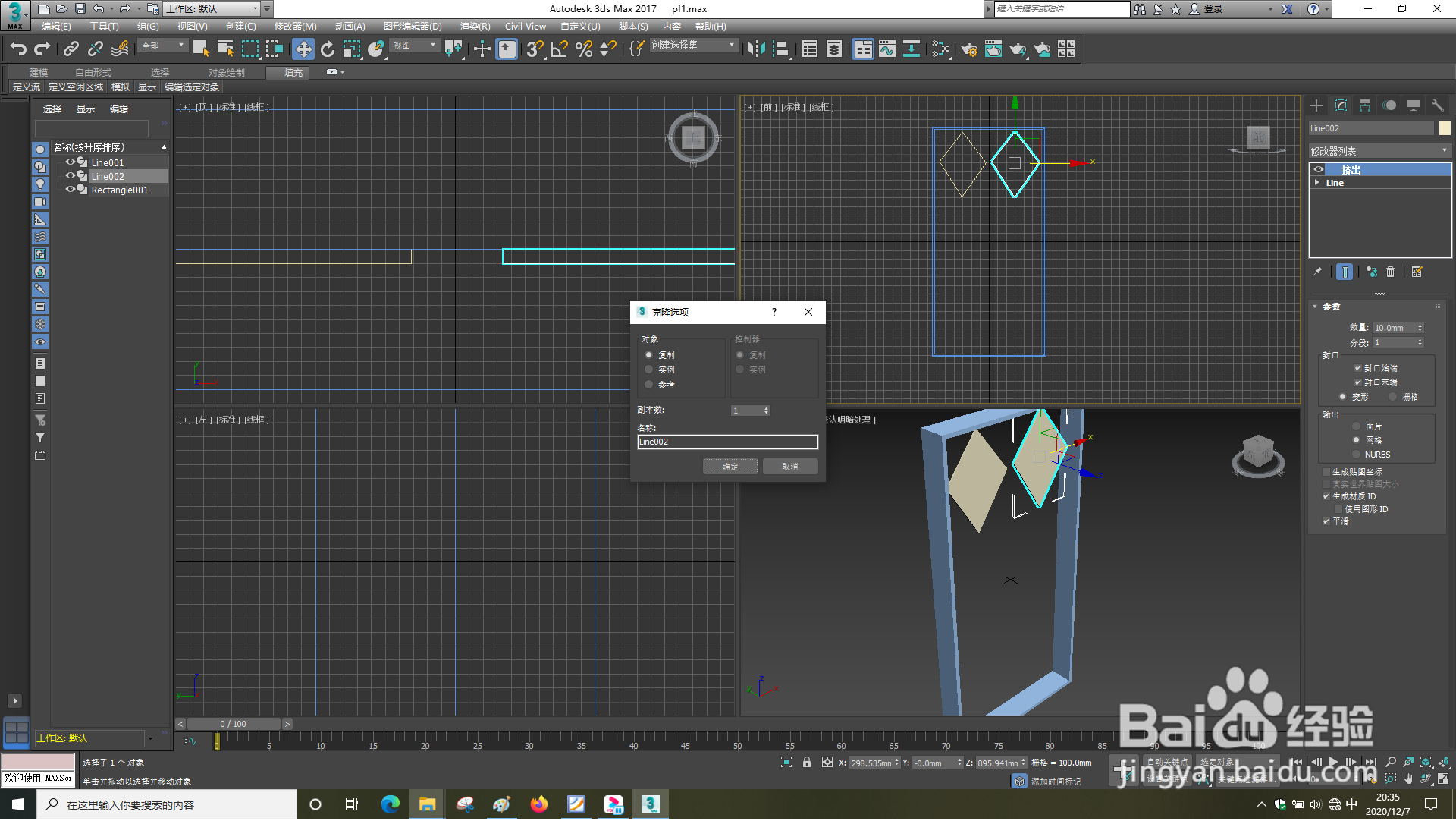Screen dimensions: 1456x821
Task: Toggle 封口始端 checkbox
Action: pyautogui.click(x=1358, y=368)
